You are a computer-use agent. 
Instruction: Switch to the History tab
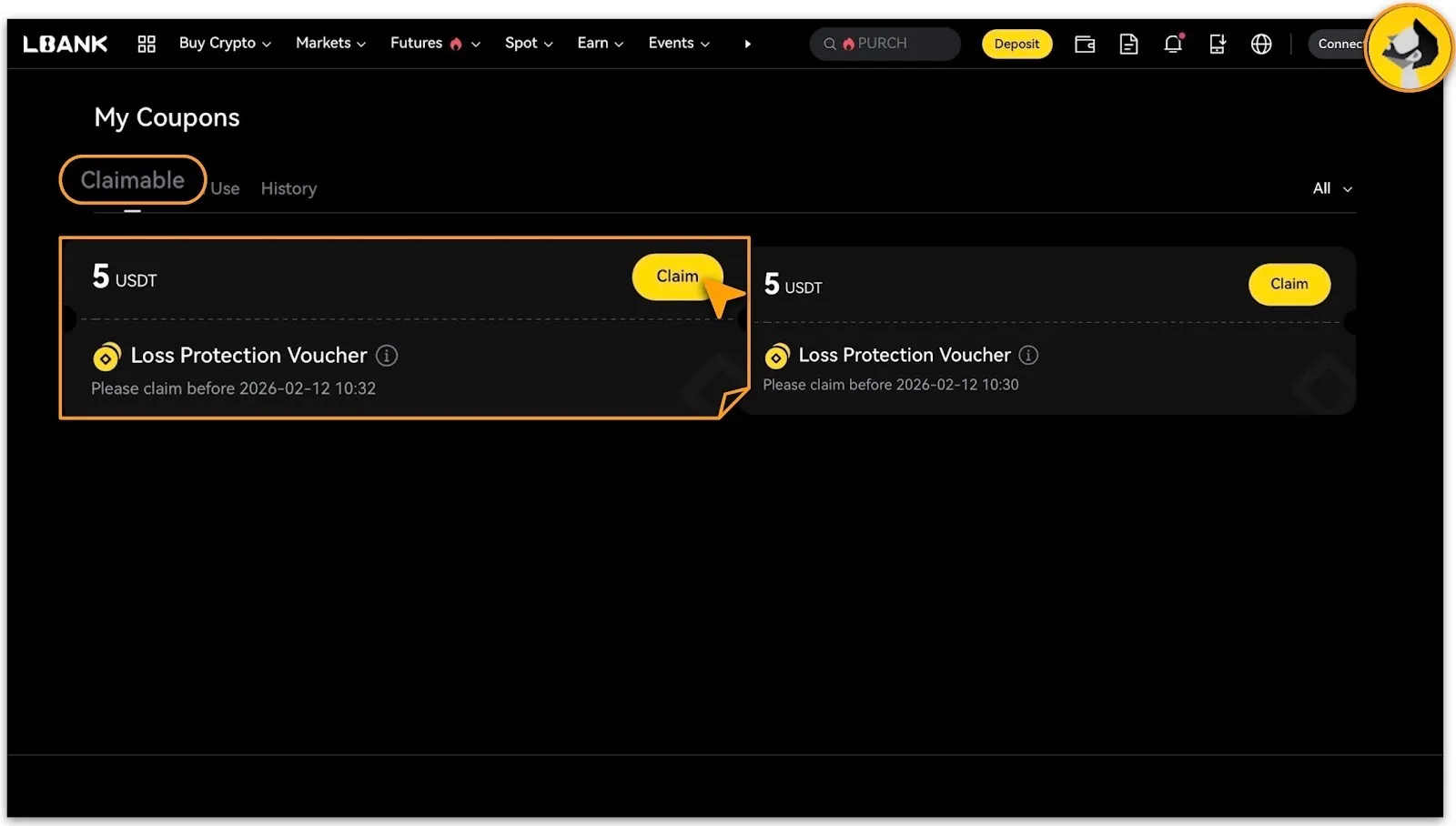pos(288,188)
